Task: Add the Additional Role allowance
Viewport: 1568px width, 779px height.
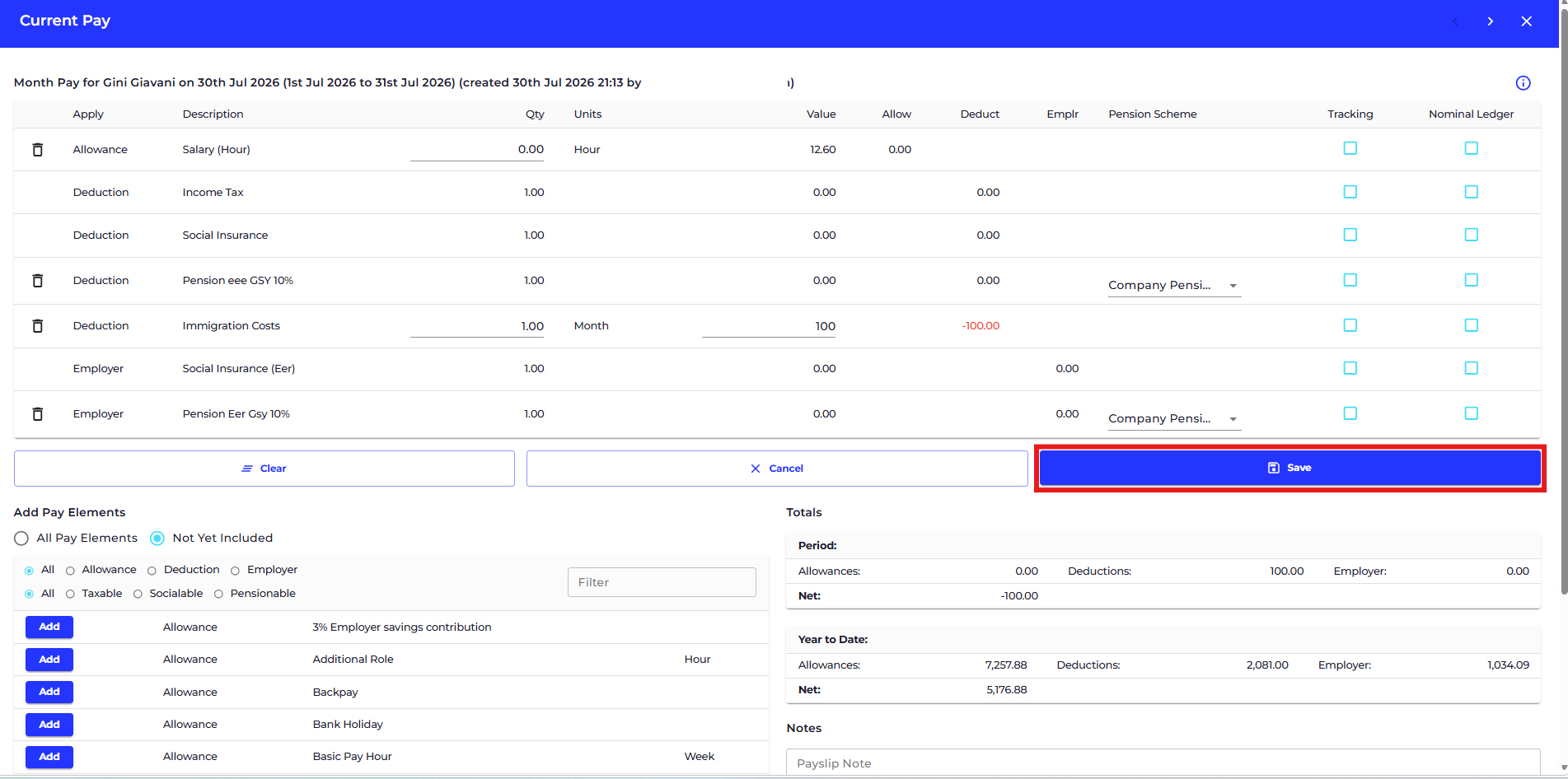Action: point(49,660)
